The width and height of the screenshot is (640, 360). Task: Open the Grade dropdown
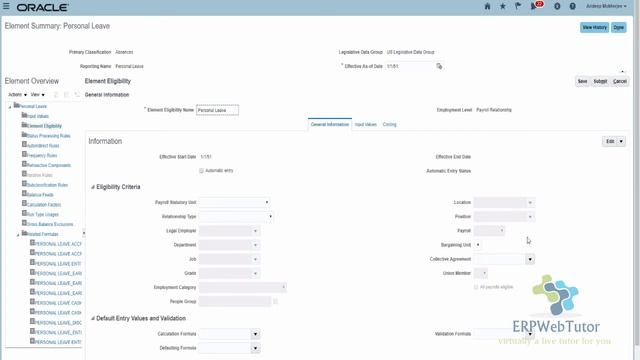tap(255, 273)
